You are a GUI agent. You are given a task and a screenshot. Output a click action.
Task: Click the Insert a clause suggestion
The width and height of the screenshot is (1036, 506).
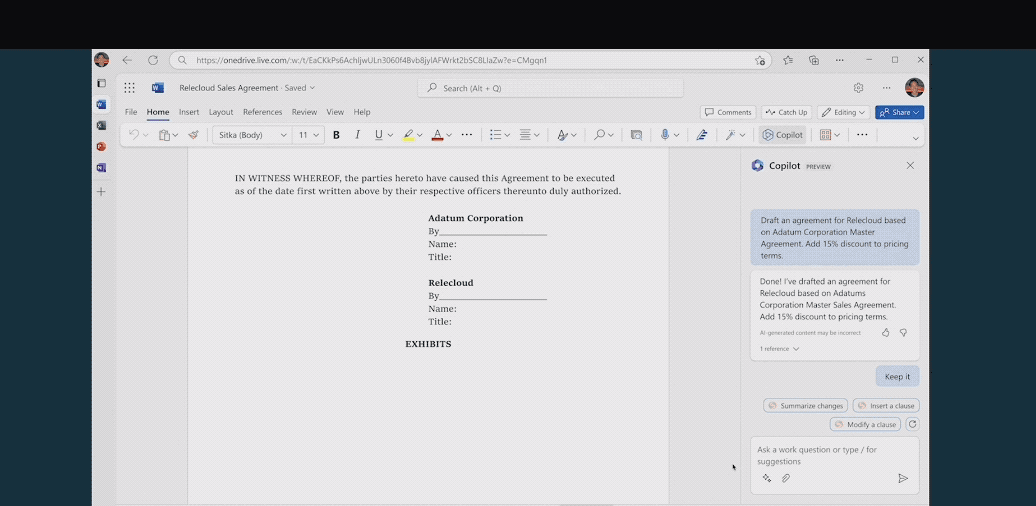[886, 406]
